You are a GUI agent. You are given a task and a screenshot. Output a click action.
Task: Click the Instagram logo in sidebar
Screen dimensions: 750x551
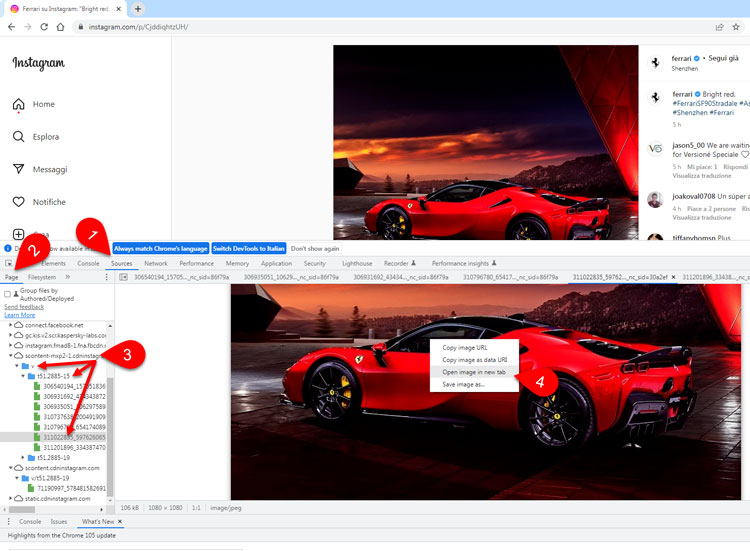pyautogui.click(x=38, y=63)
